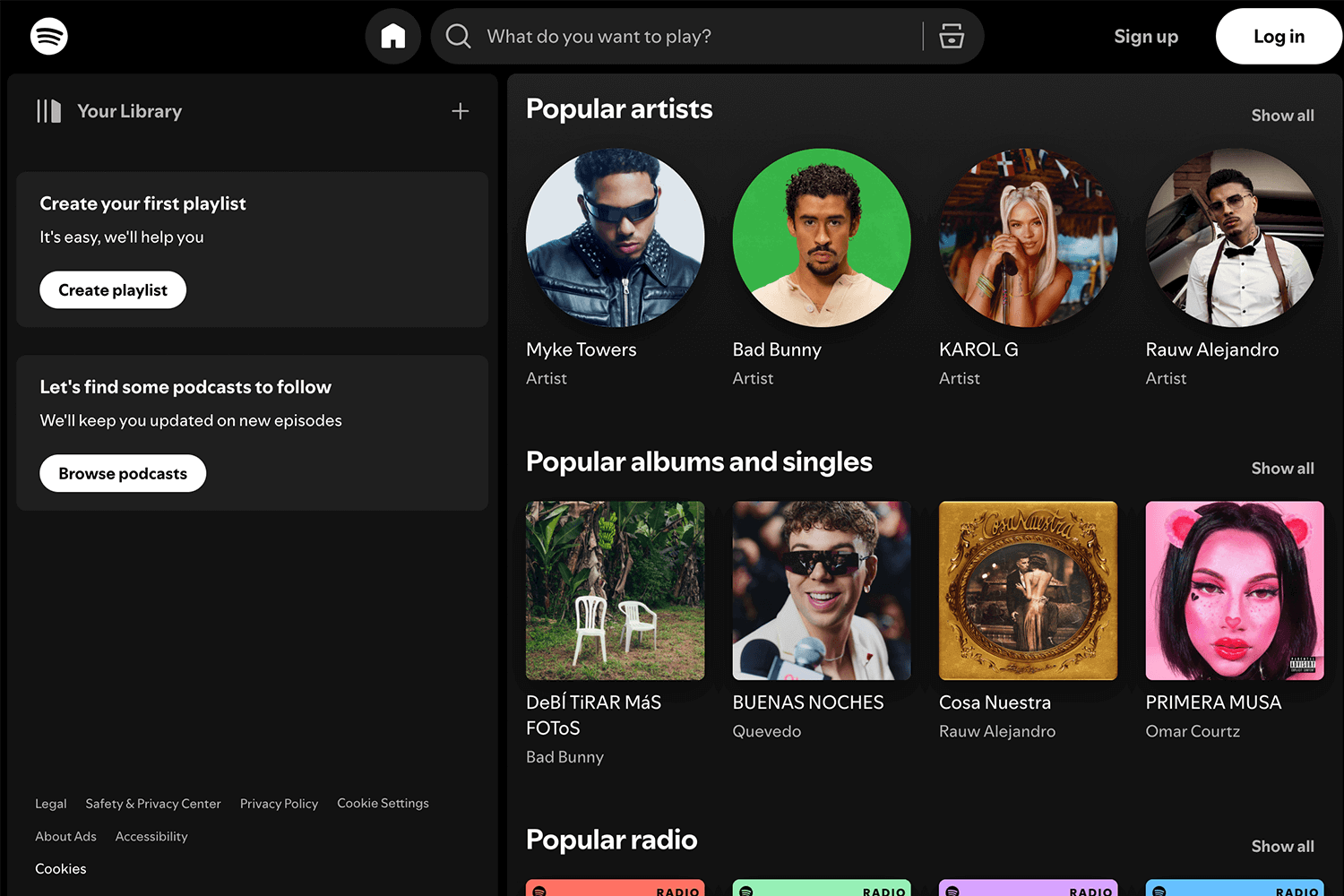The image size is (1344, 896).
Task: Open Rauw Alejandro artist photo
Action: click(1235, 237)
